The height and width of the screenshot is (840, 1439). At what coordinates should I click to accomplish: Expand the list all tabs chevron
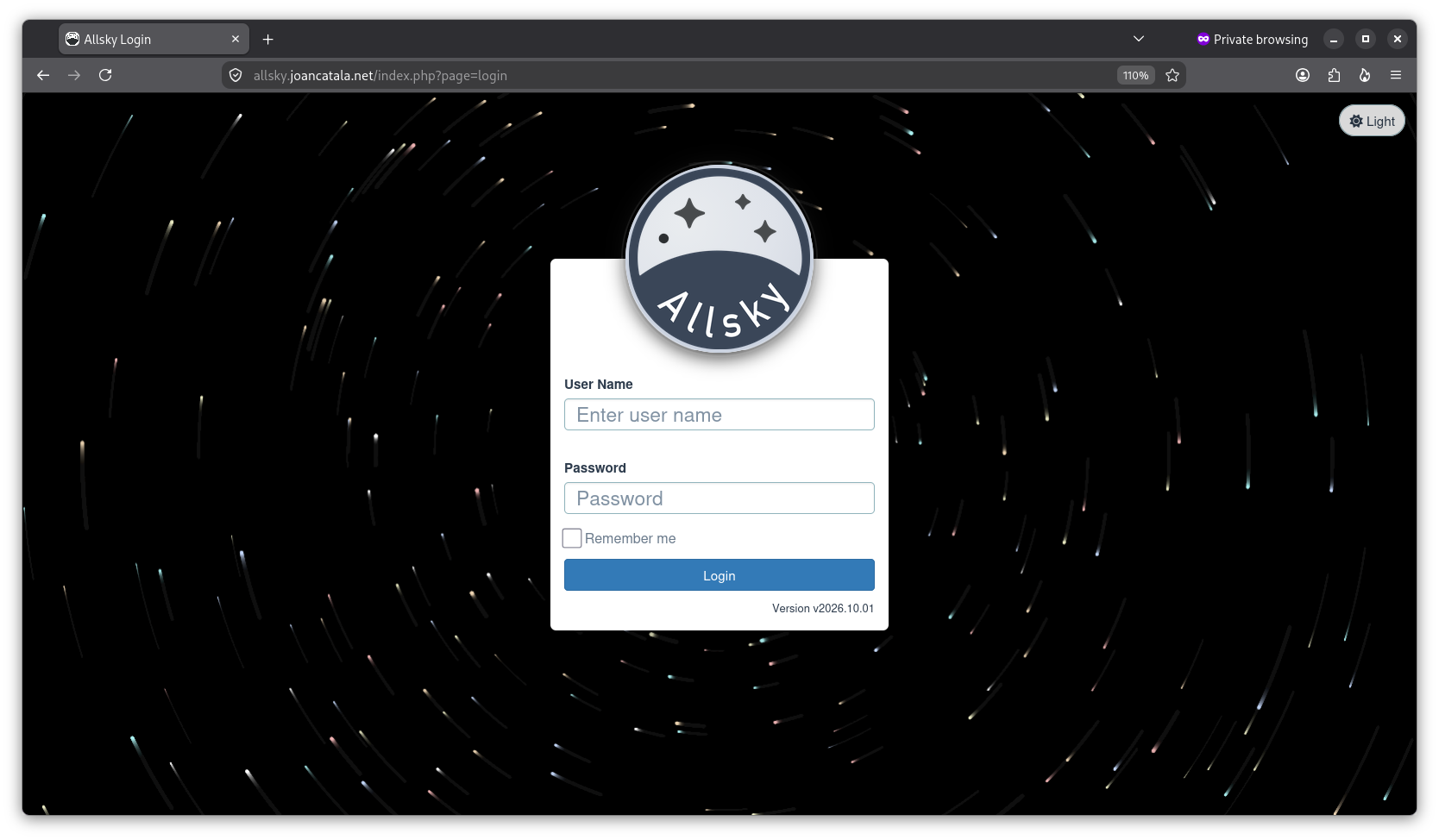point(1139,39)
